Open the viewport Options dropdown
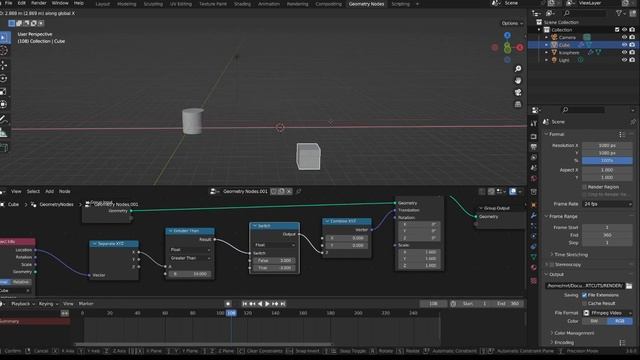This screenshot has width=640, height=360. pyautogui.click(x=512, y=23)
